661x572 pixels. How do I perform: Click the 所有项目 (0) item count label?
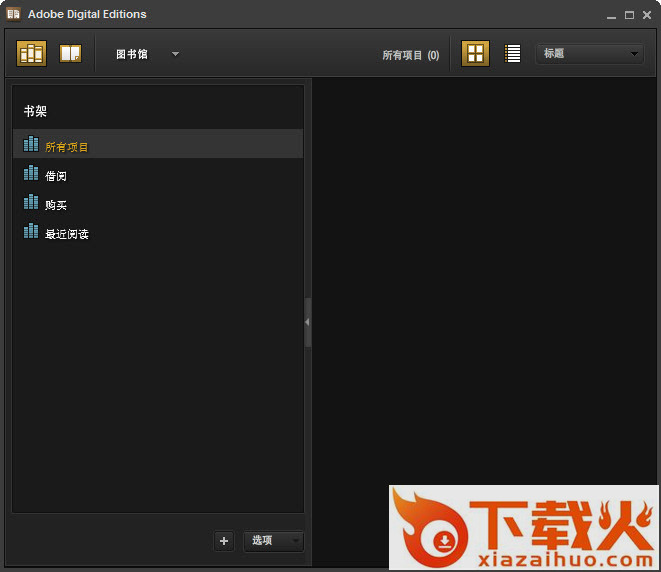(x=411, y=55)
